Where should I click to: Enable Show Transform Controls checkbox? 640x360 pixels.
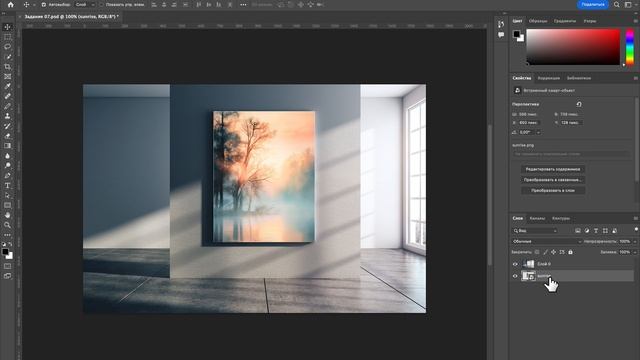[101, 4]
